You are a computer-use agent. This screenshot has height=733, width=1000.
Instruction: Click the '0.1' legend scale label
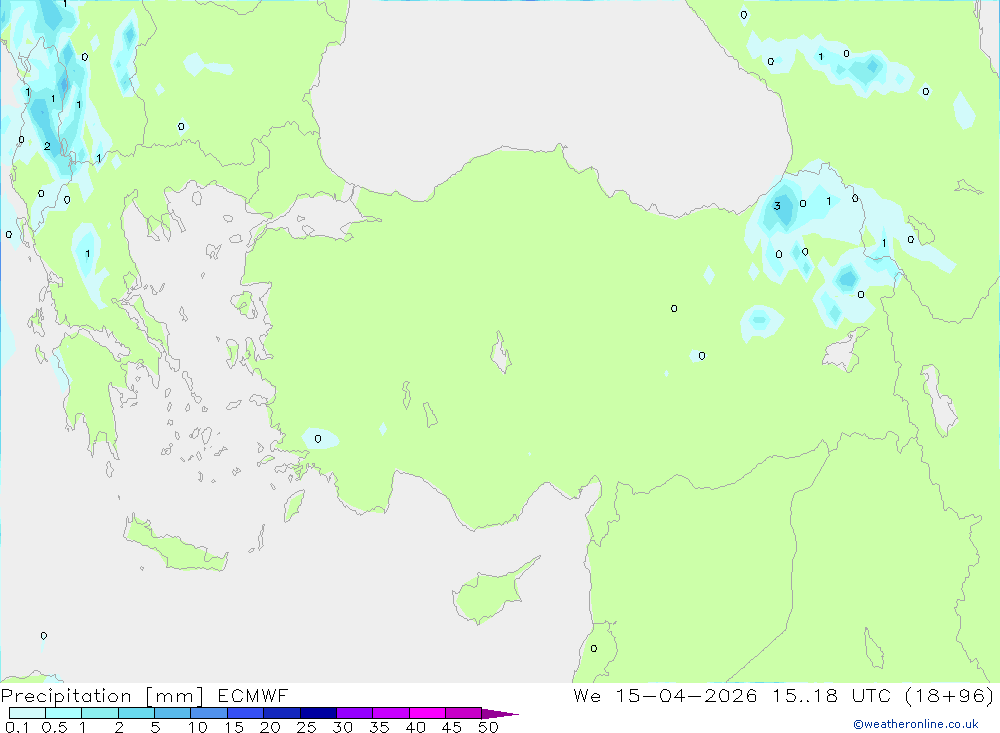[17, 727]
